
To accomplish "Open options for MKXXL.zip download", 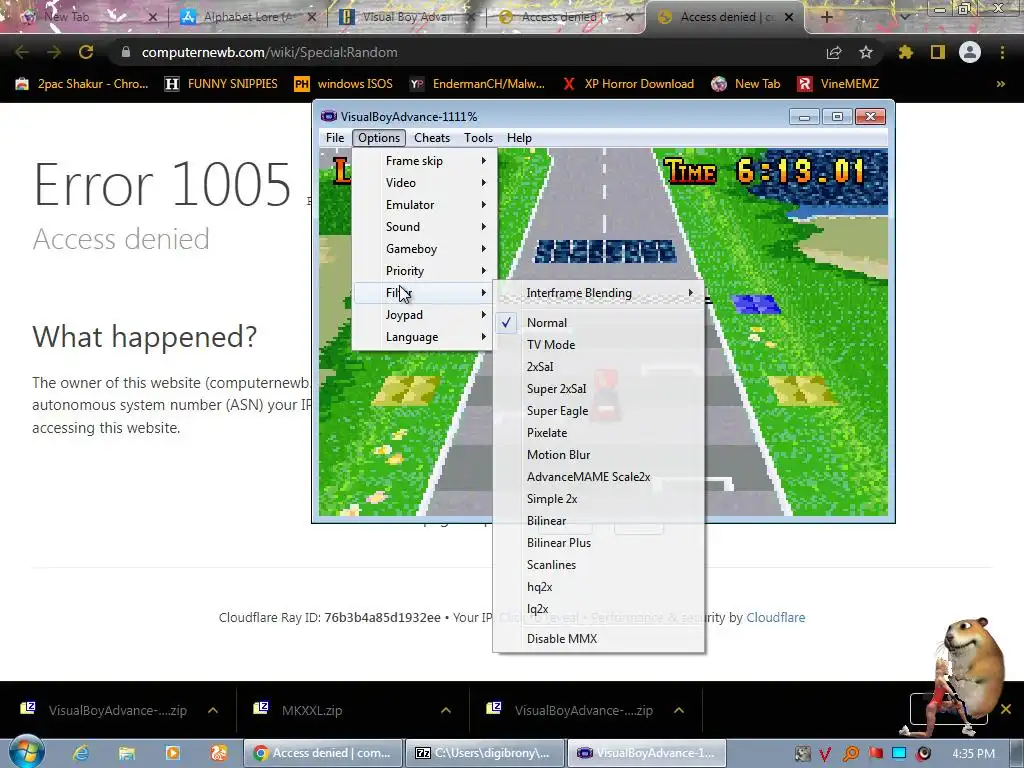I will click(x=446, y=710).
